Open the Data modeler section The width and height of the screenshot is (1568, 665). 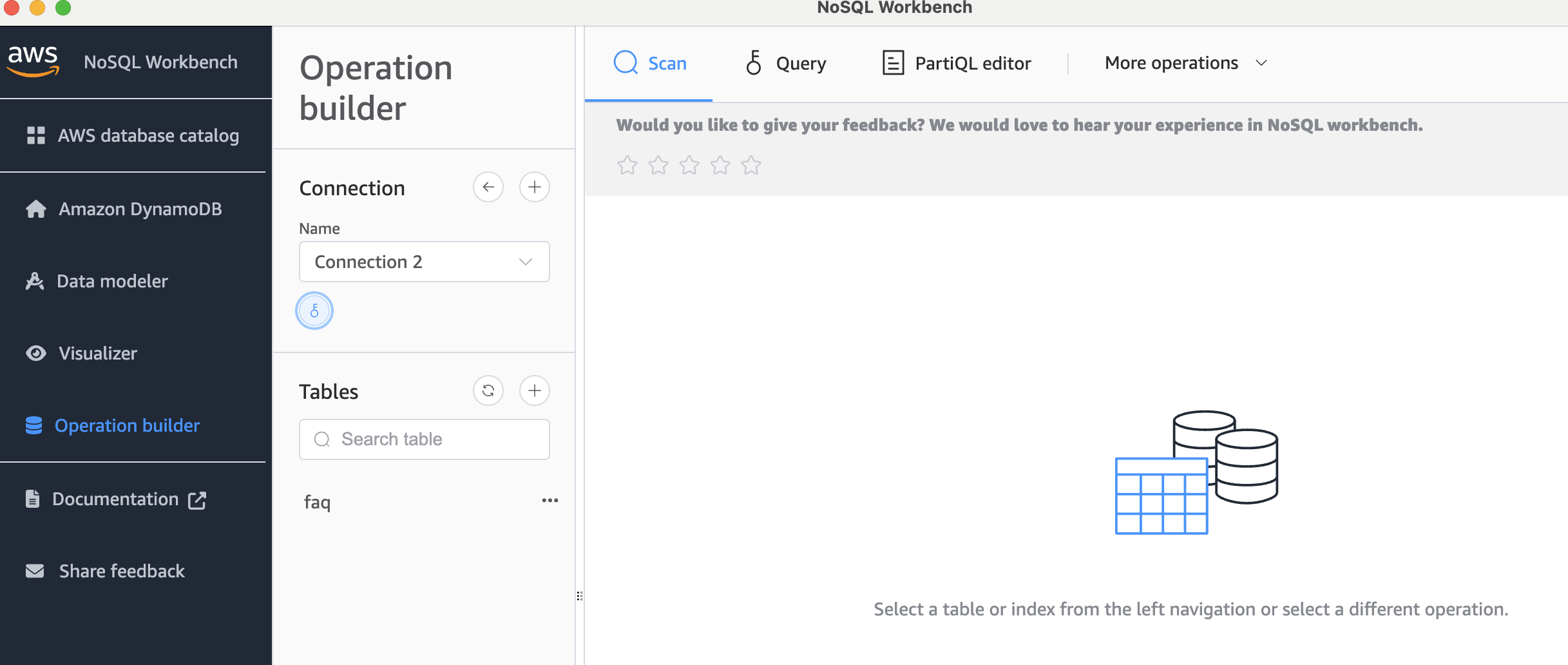point(97,281)
